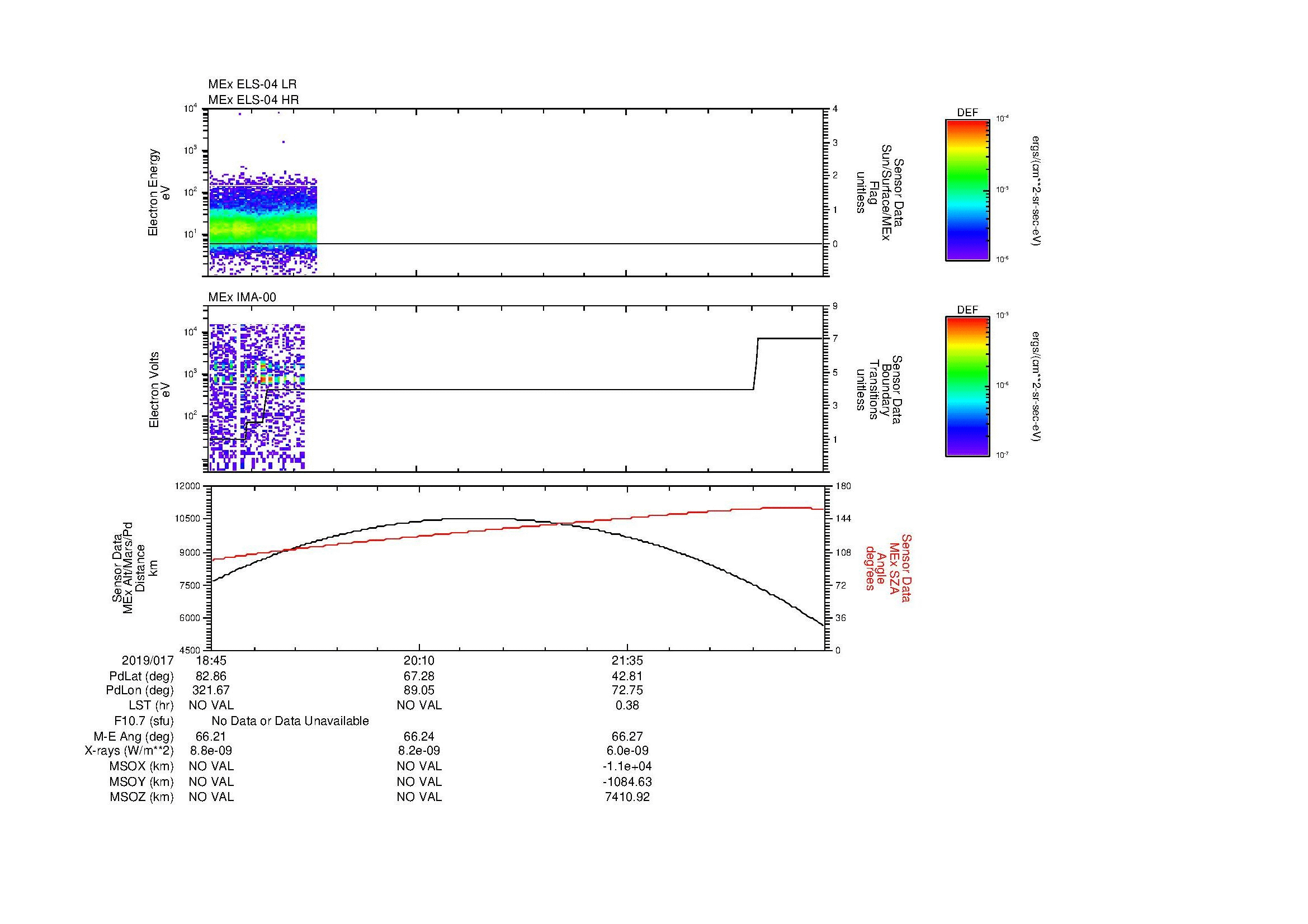This screenshot has width=1308, height=924.
Task: Click the MSOZ value '7410.92'
Action: 627,797
